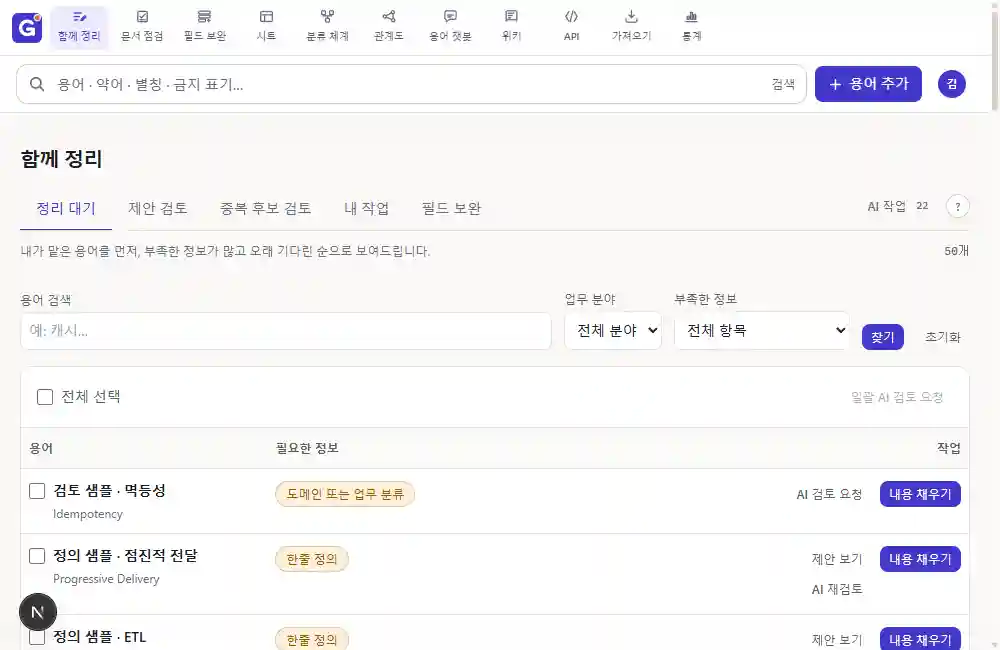Click AI 검토 요청 for 멱등성

click(x=829, y=494)
